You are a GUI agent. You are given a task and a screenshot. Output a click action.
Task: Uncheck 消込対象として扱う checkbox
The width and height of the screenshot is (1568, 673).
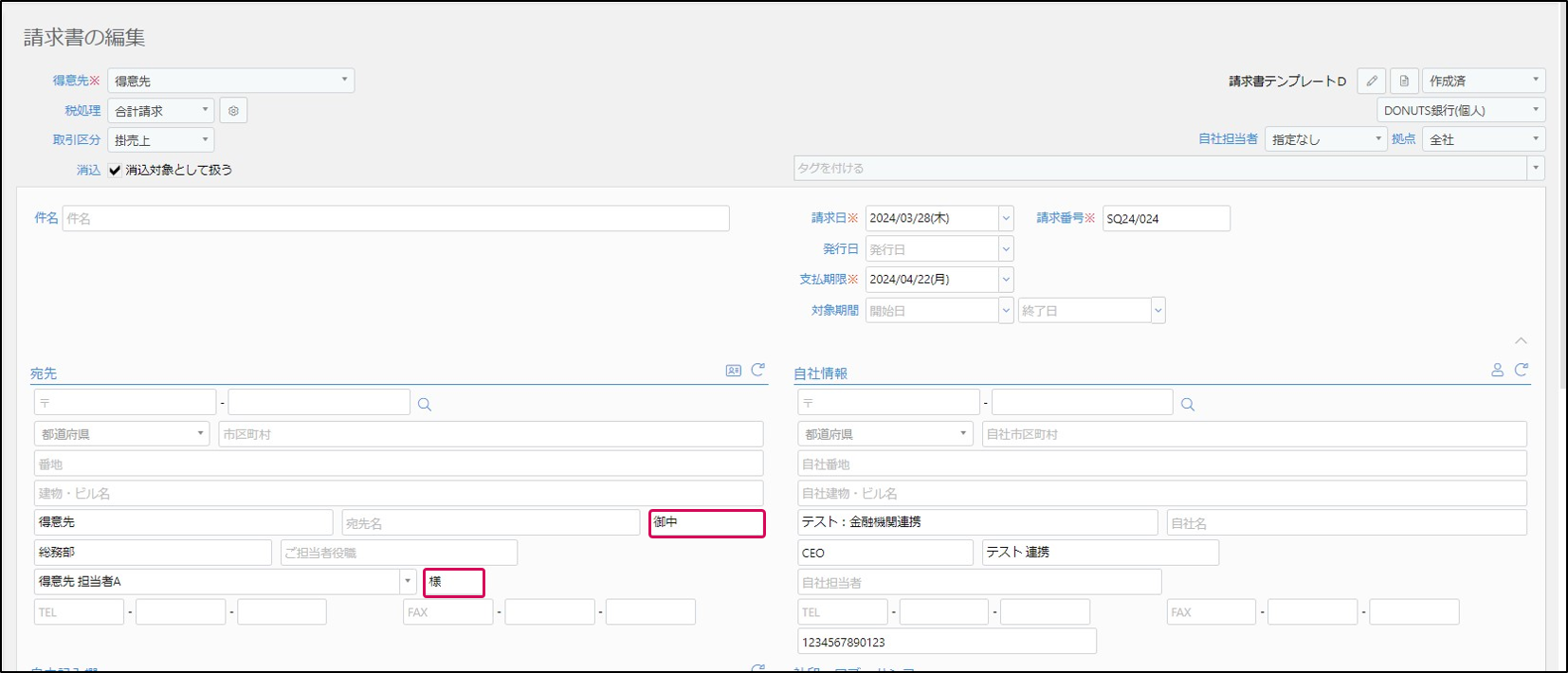click(x=115, y=171)
